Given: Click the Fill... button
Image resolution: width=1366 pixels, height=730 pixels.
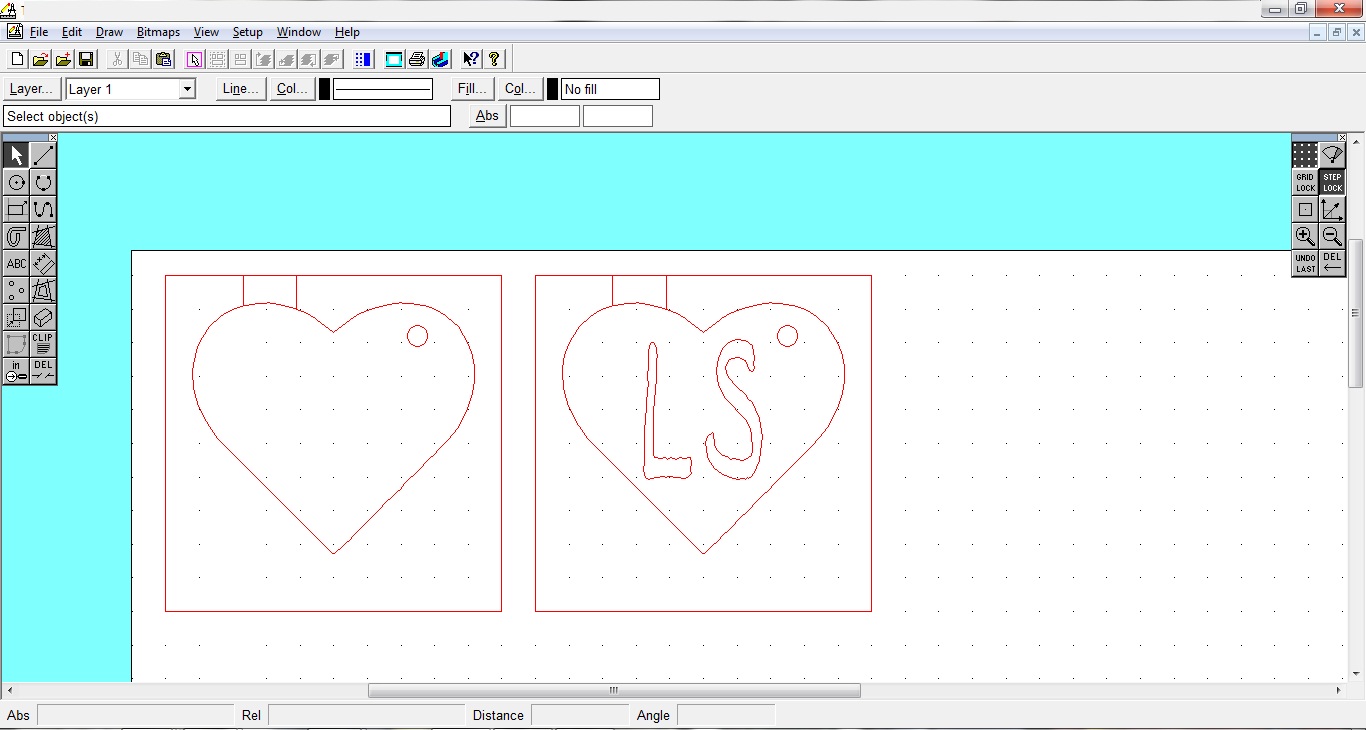Looking at the screenshot, I should tap(472, 89).
